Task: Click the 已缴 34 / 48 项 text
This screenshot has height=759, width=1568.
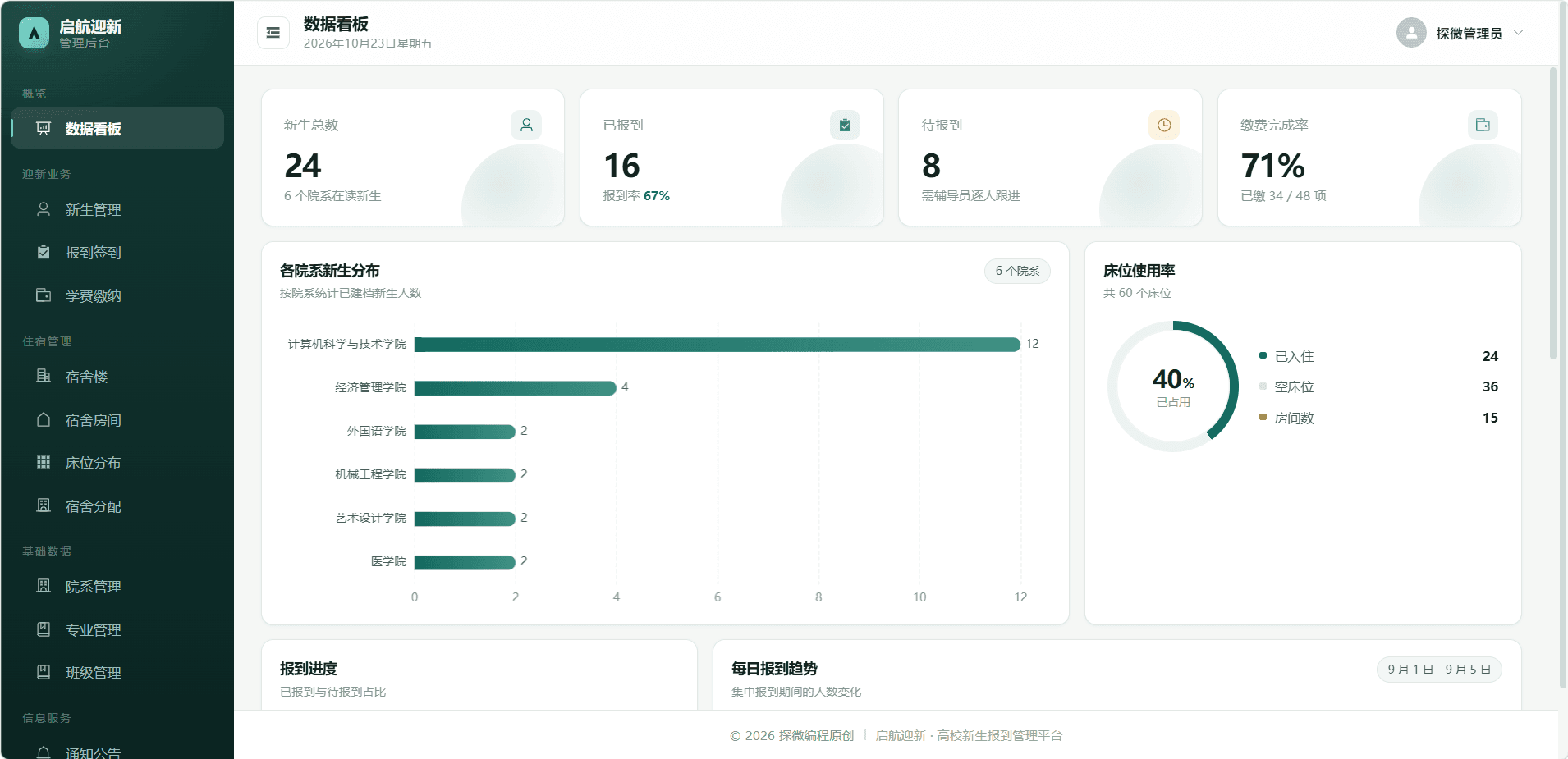Action: (1283, 195)
